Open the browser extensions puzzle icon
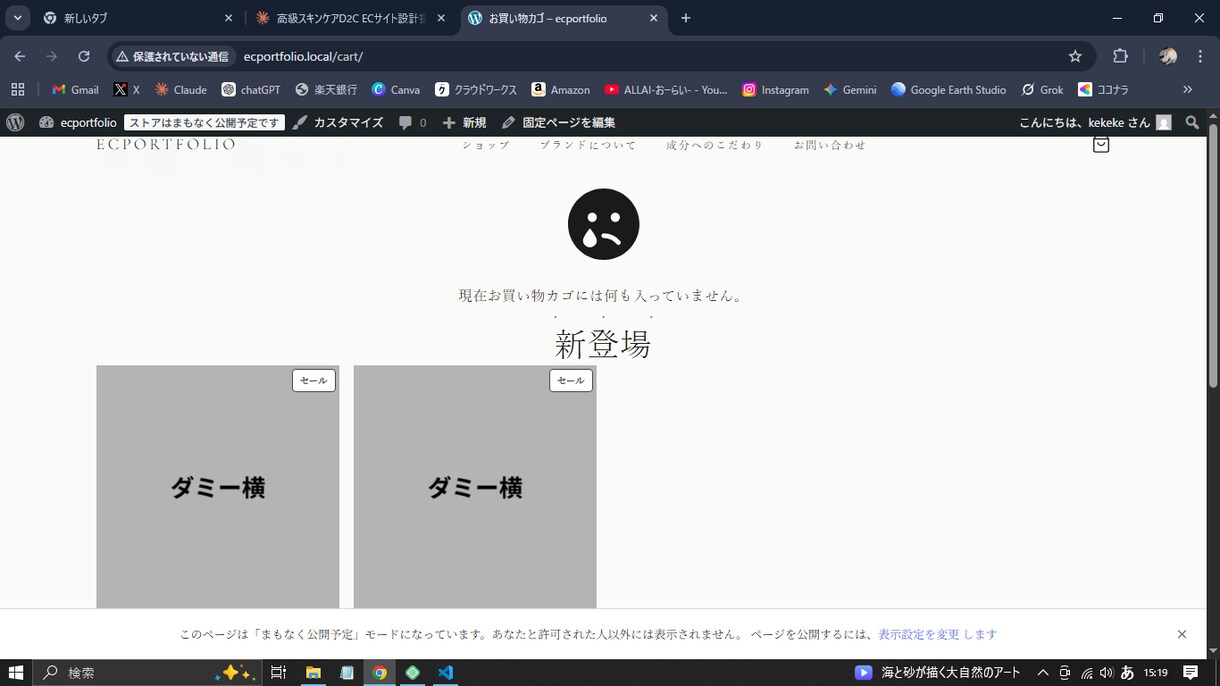The image size is (1220, 686). click(1120, 56)
